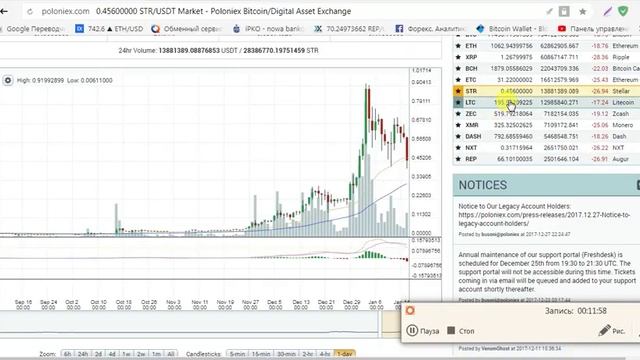
Task: Switch candlesticks to 4-hr
Action: (325, 354)
